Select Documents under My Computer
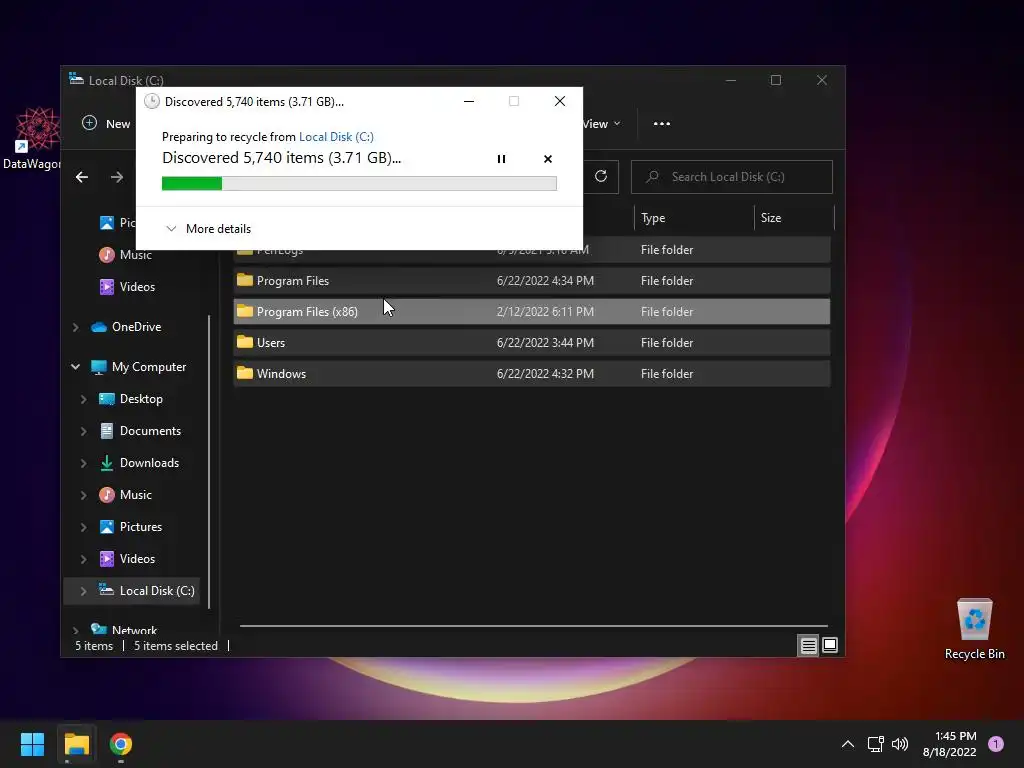This screenshot has width=1024, height=768. click(140, 431)
